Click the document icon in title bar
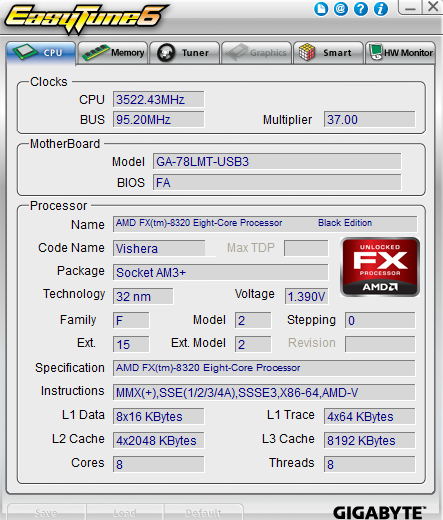 [x=321, y=9]
